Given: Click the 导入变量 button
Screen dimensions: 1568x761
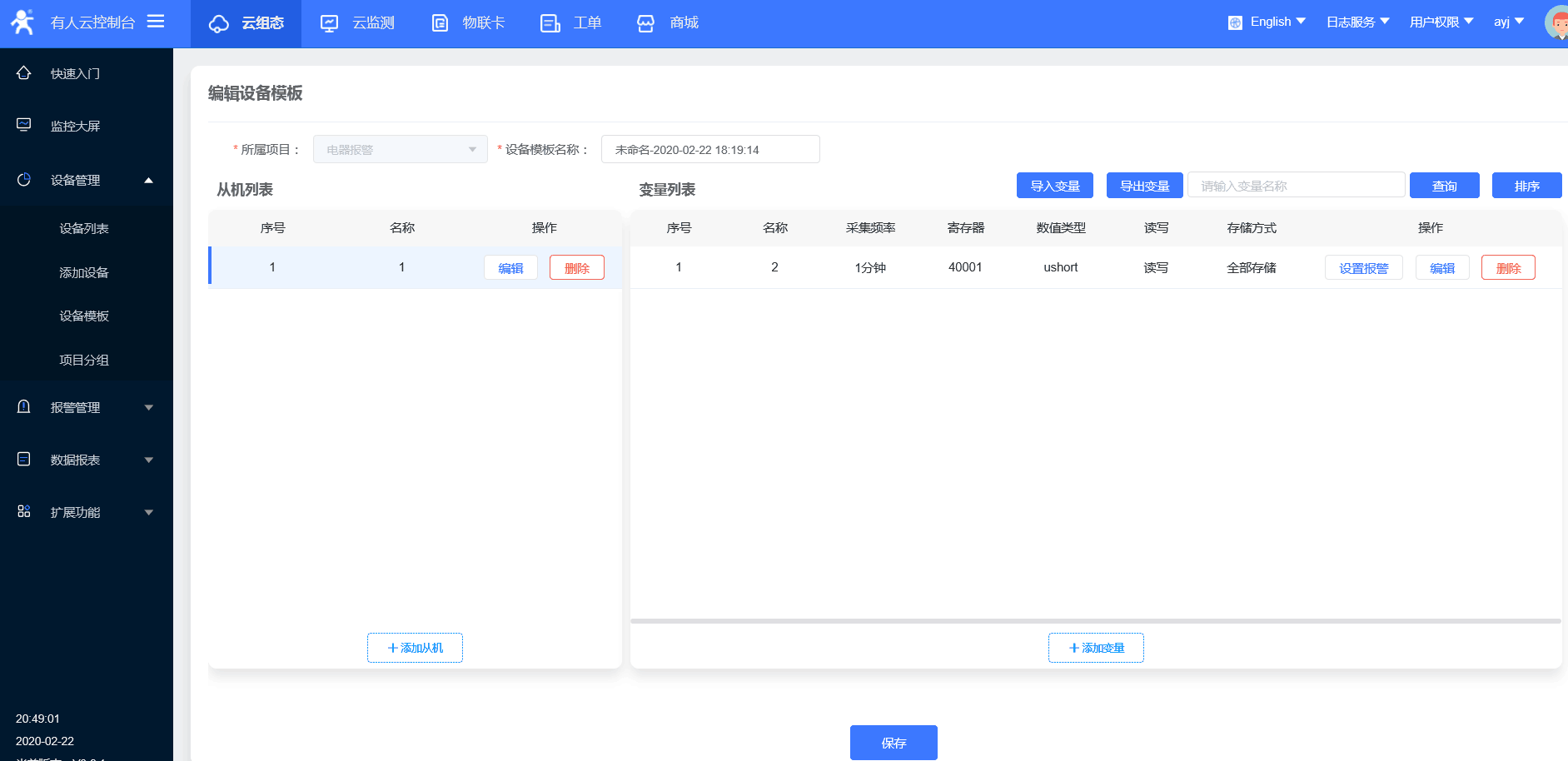Looking at the screenshot, I should (x=1055, y=186).
